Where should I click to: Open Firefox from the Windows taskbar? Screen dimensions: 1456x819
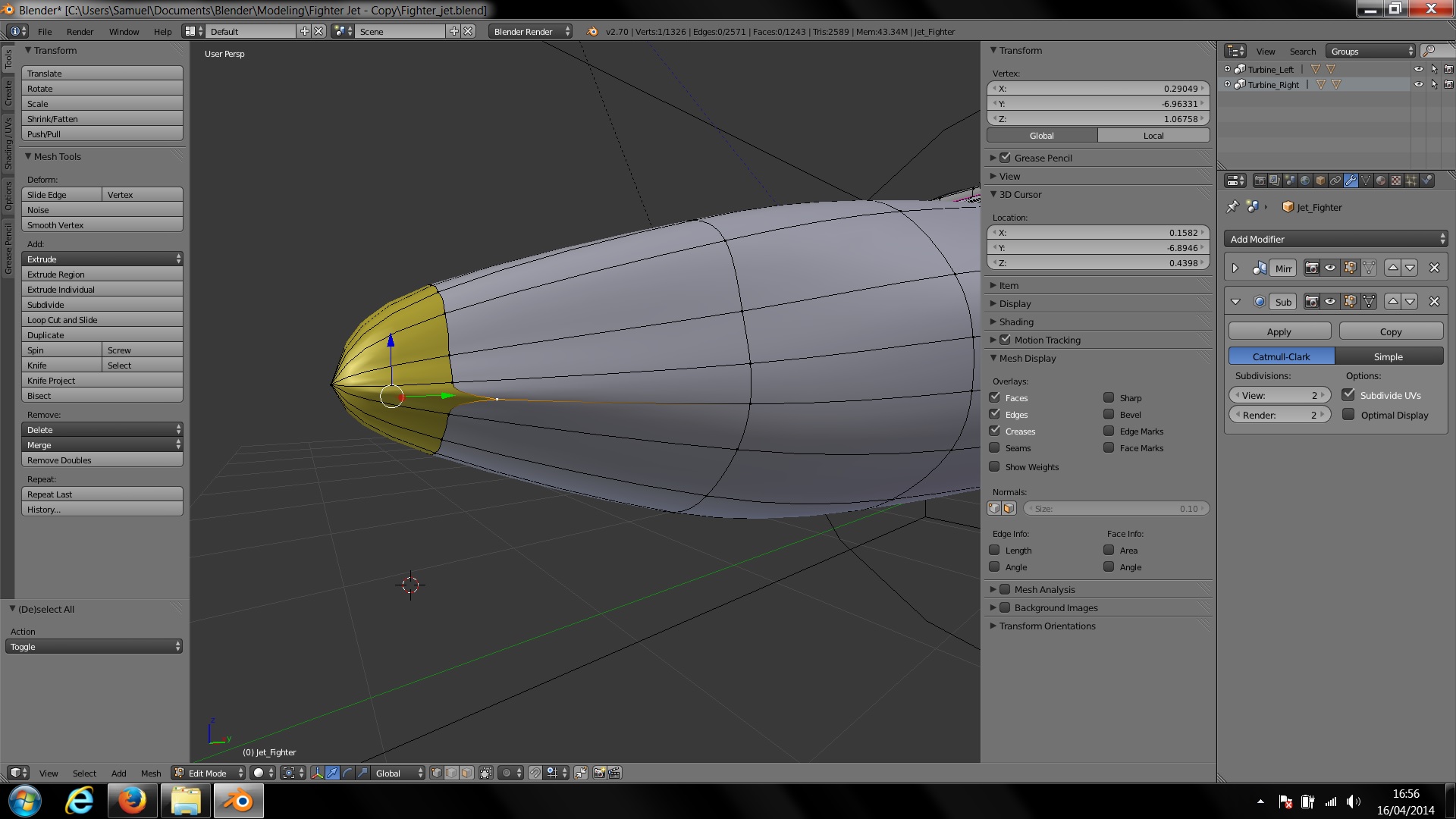(132, 801)
